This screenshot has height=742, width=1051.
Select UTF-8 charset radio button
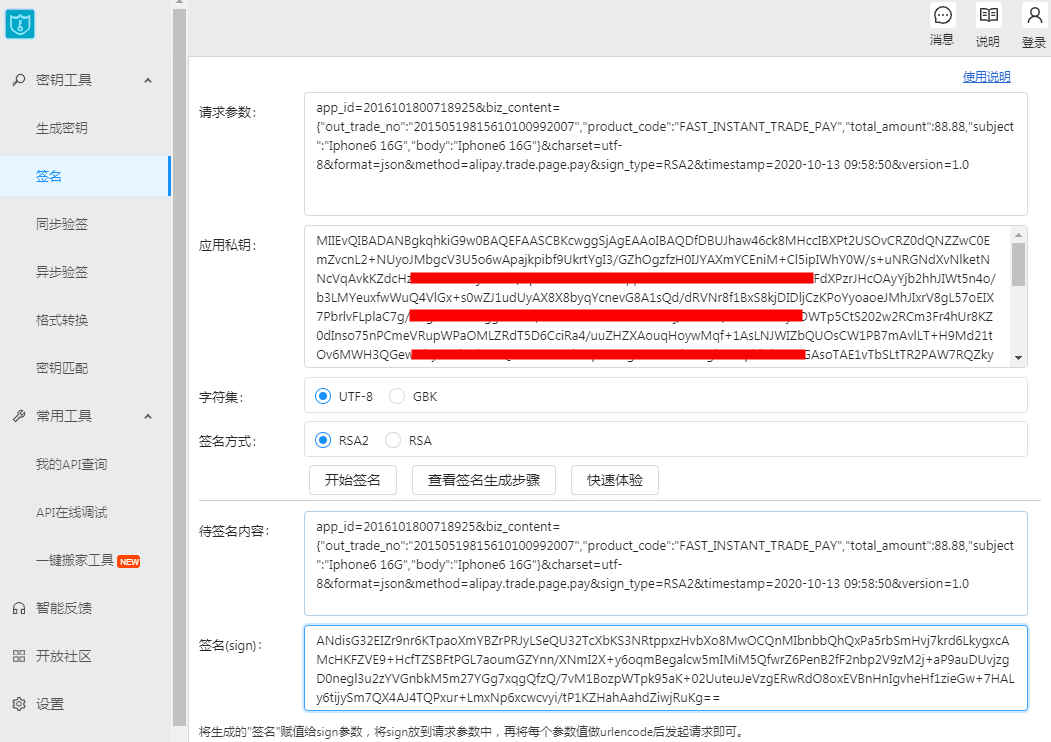323,396
